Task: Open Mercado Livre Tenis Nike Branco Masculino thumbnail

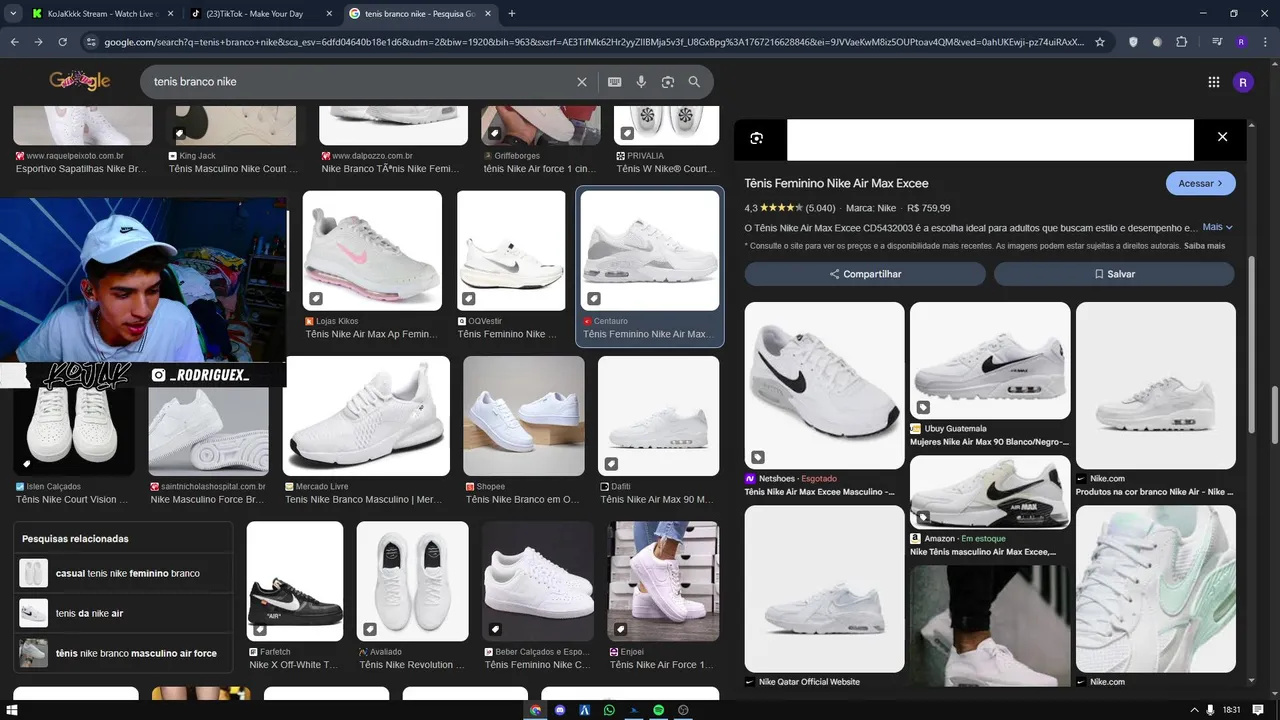Action: [366, 416]
